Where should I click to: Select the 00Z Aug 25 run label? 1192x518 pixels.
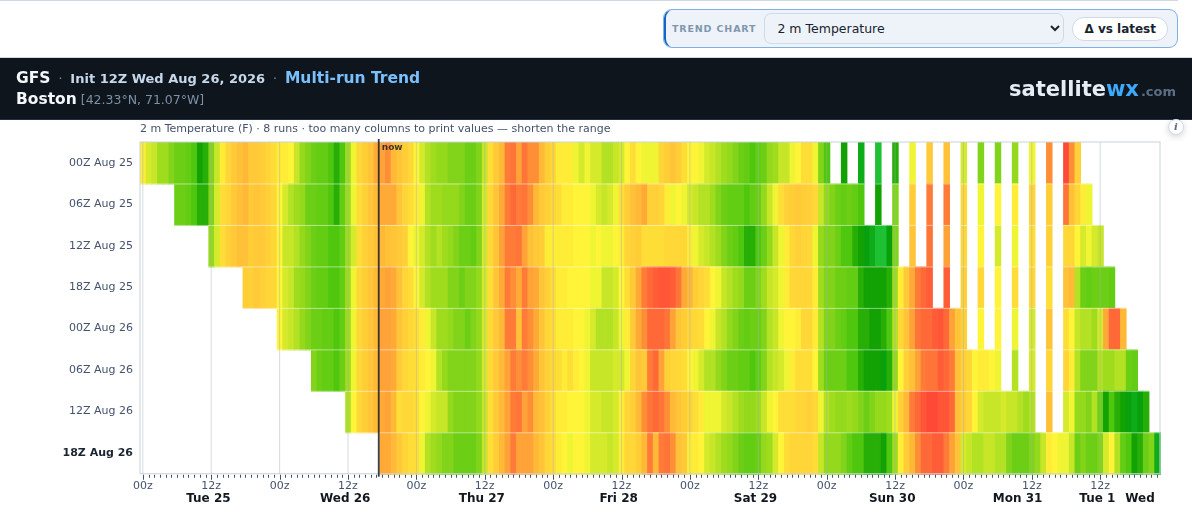101,162
